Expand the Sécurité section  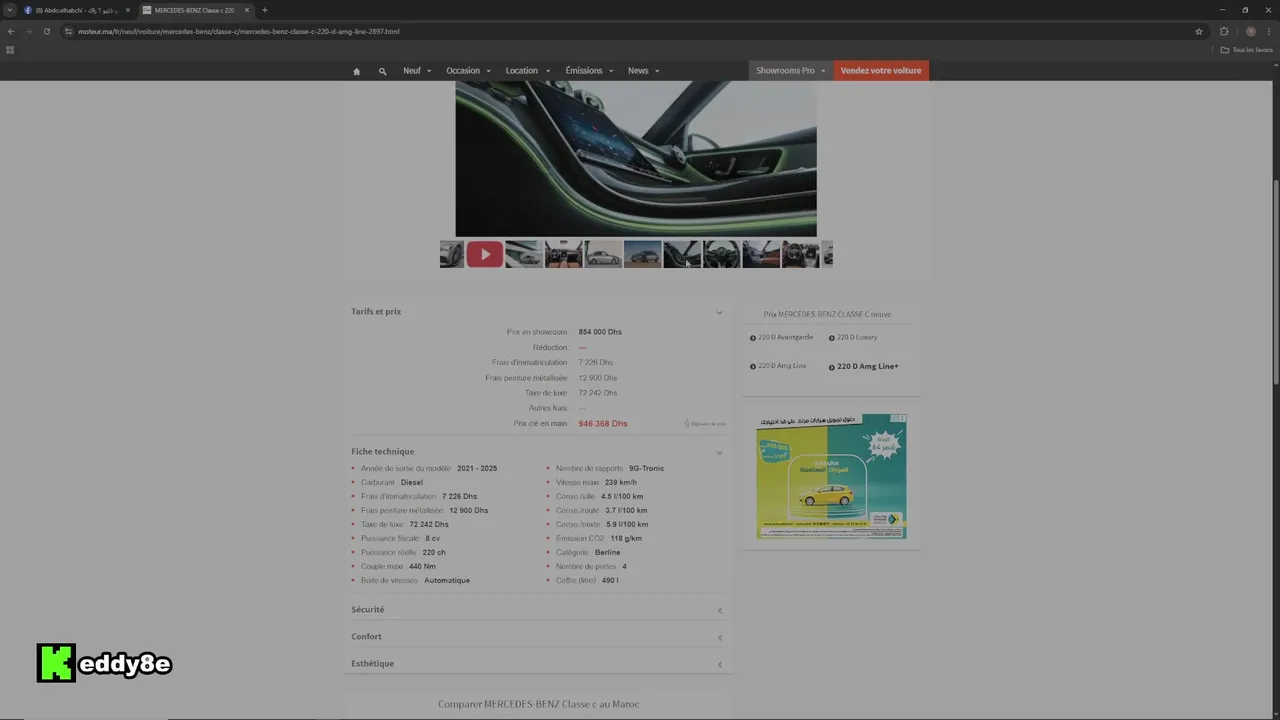537,610
